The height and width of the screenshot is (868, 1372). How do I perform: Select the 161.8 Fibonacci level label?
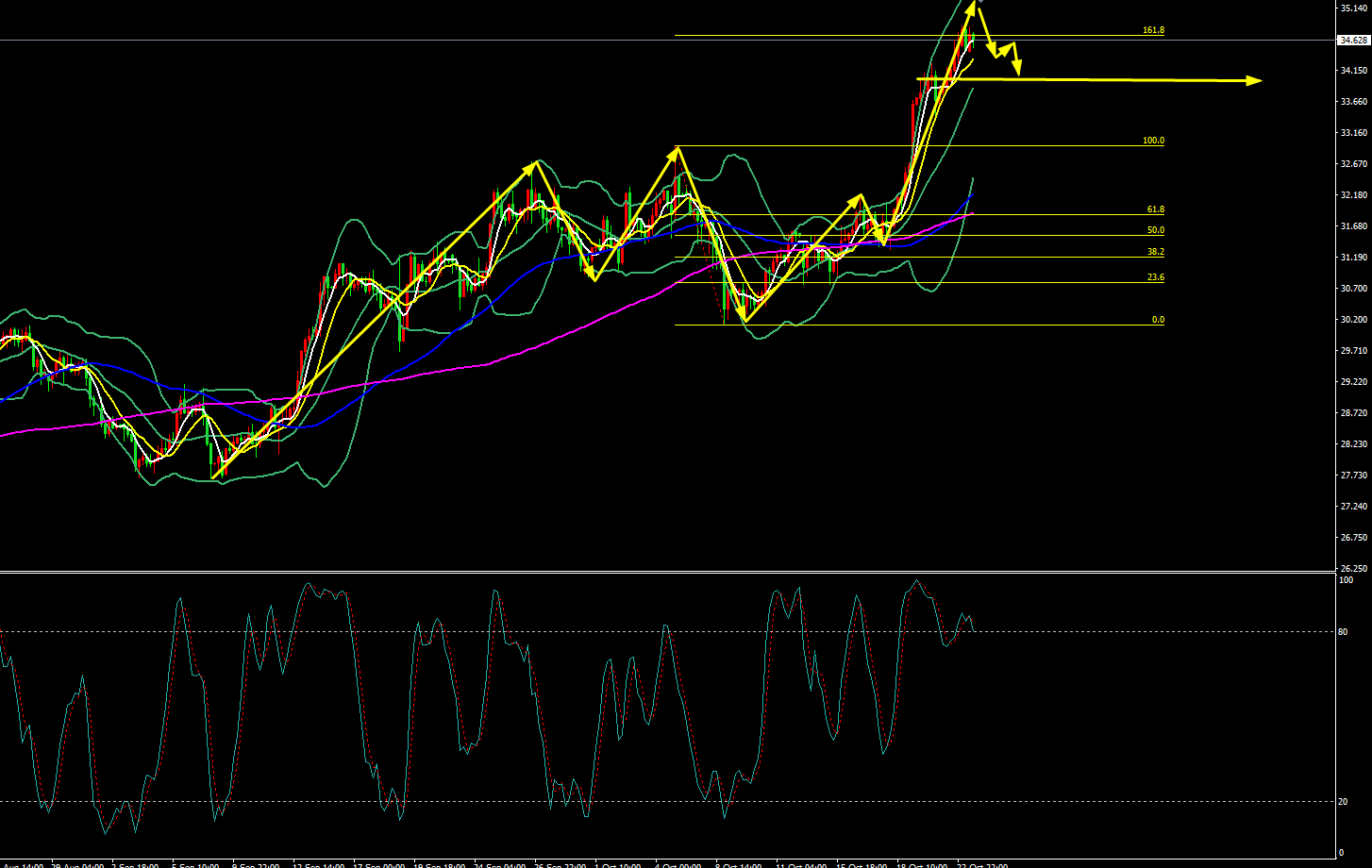[1153, 30]
